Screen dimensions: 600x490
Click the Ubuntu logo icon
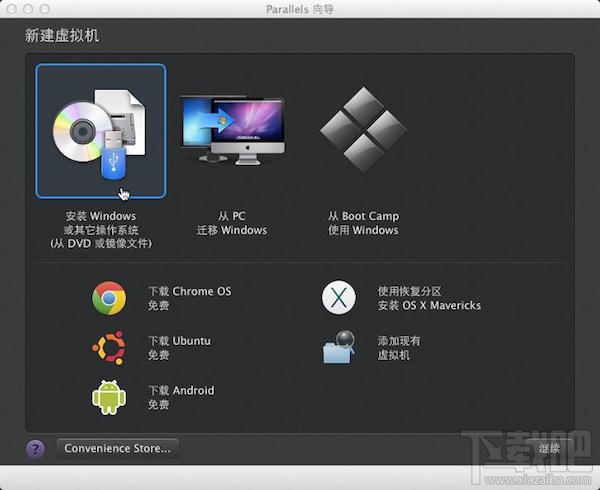point(109,347)
